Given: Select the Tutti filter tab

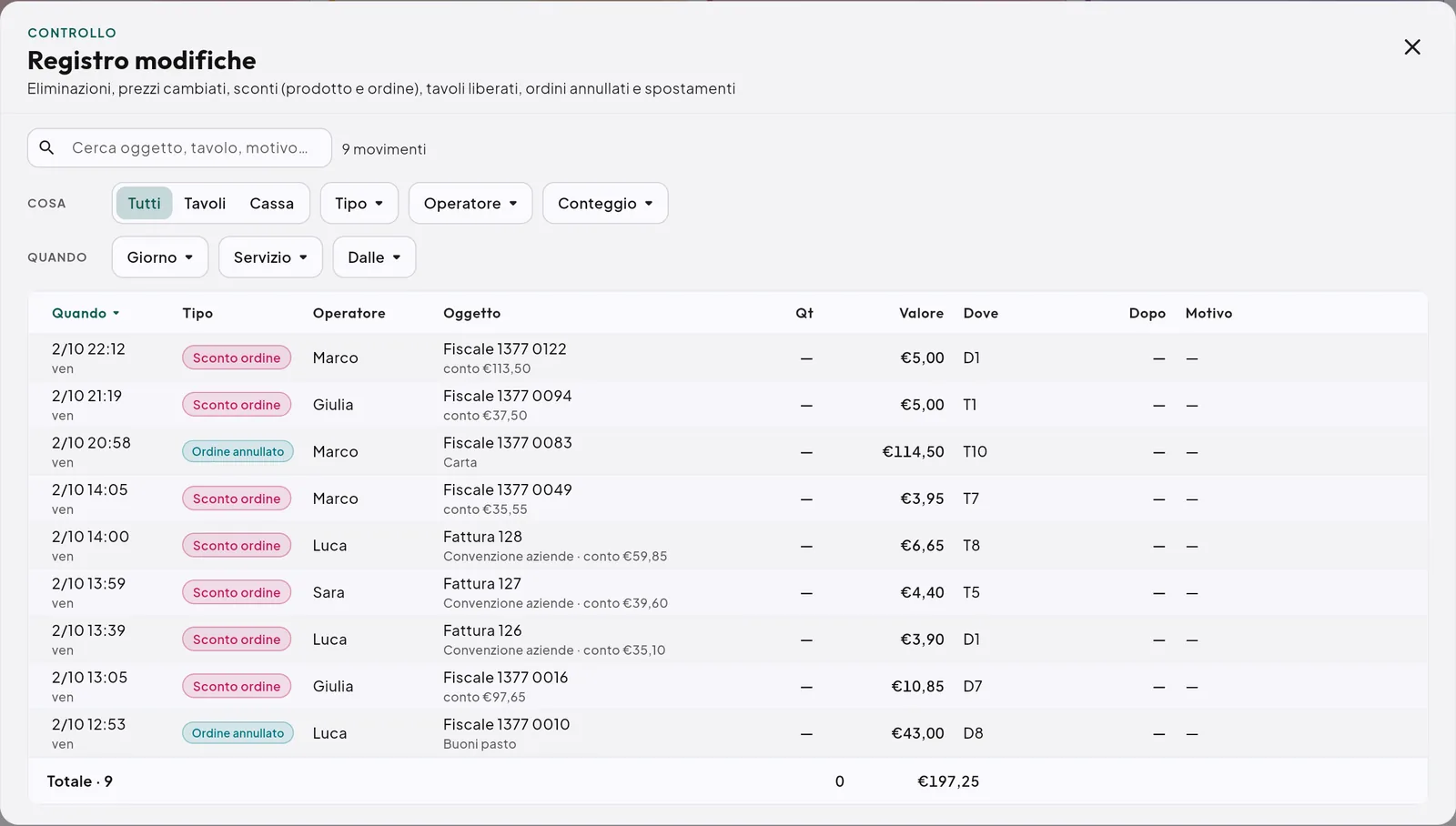Looking at the screenshot, I should point(144,203).
